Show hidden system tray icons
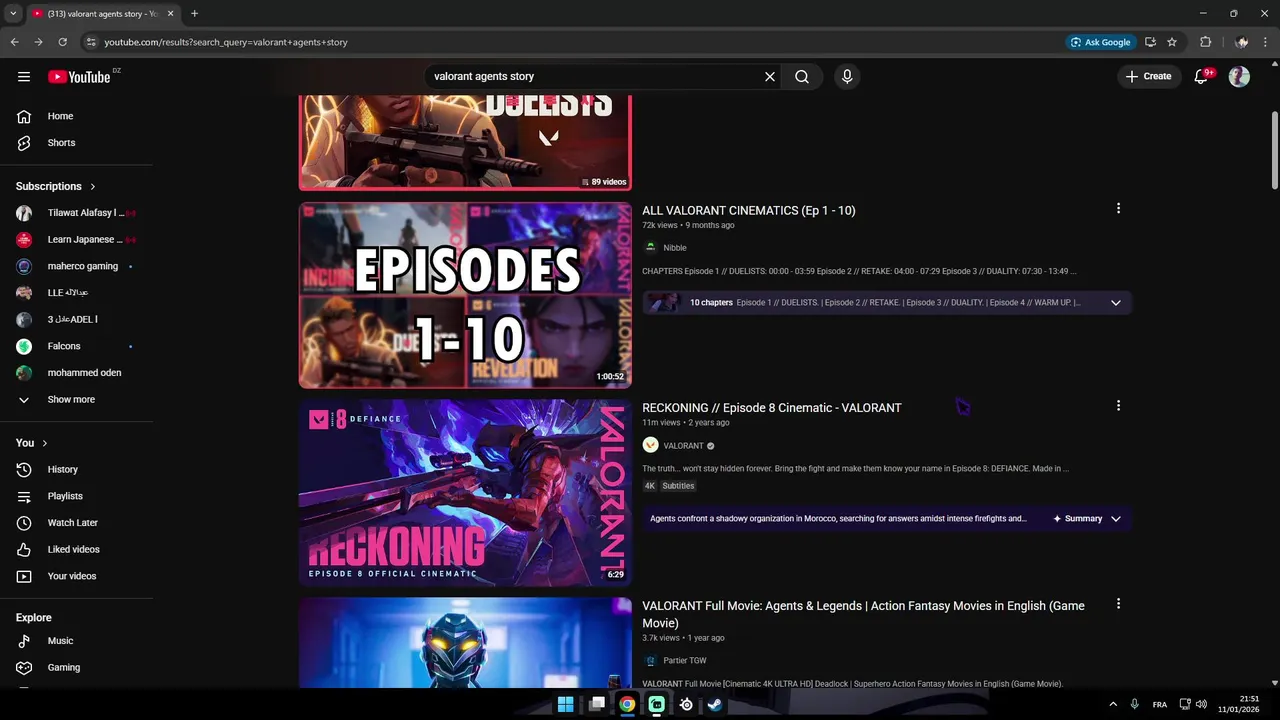This screenshot has height=720, width=1280. (1113, 704)
